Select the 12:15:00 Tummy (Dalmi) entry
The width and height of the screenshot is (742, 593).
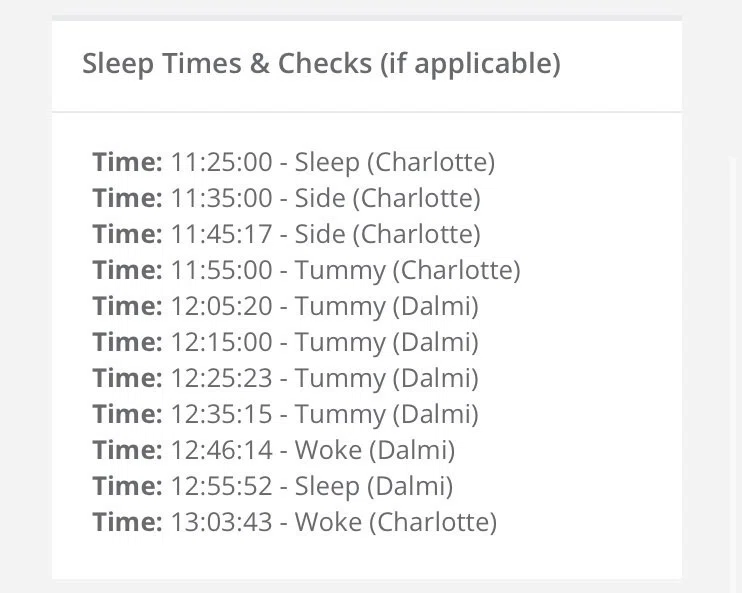click(286, 342)
